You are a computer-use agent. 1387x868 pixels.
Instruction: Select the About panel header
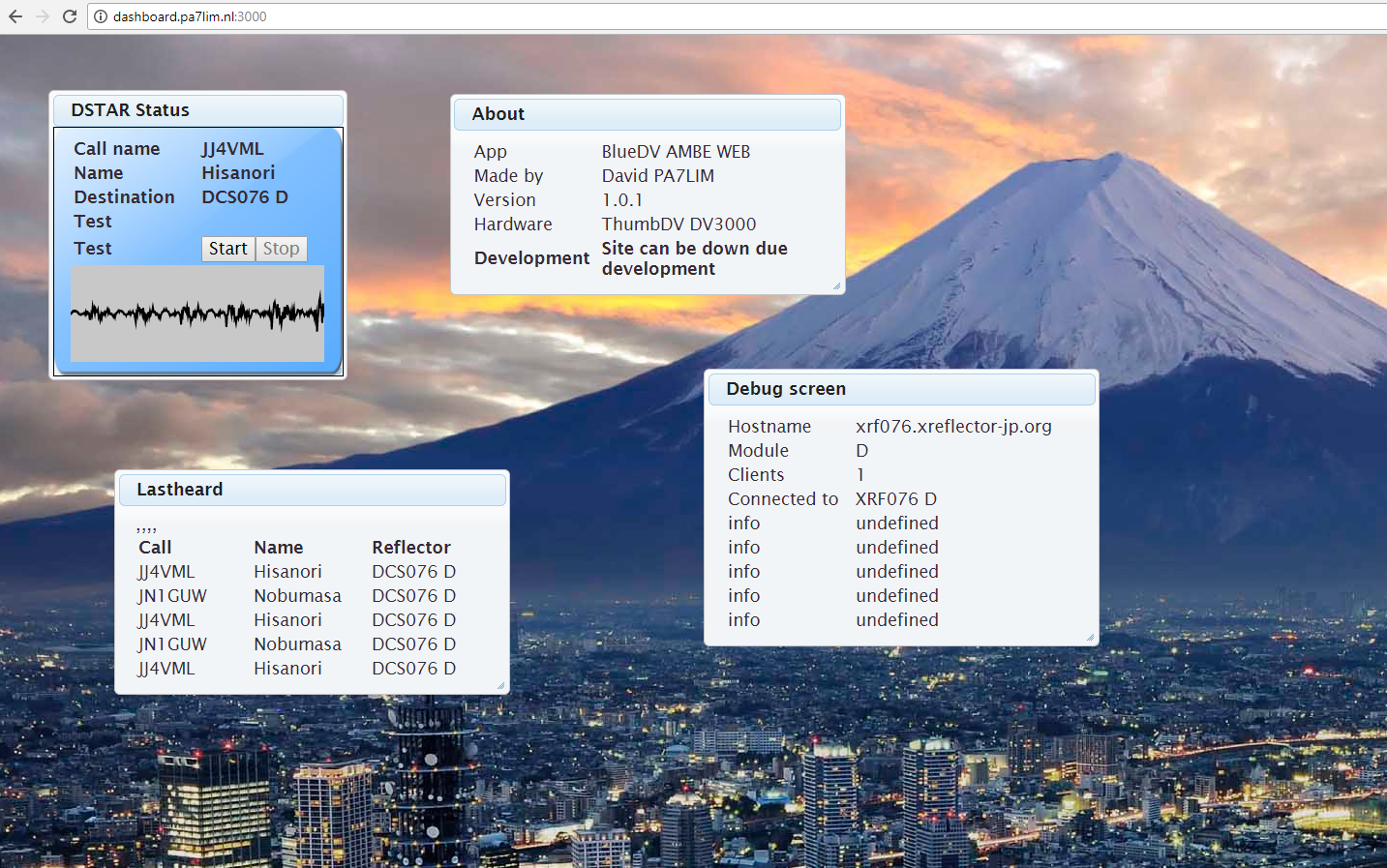tap(647, 114)
